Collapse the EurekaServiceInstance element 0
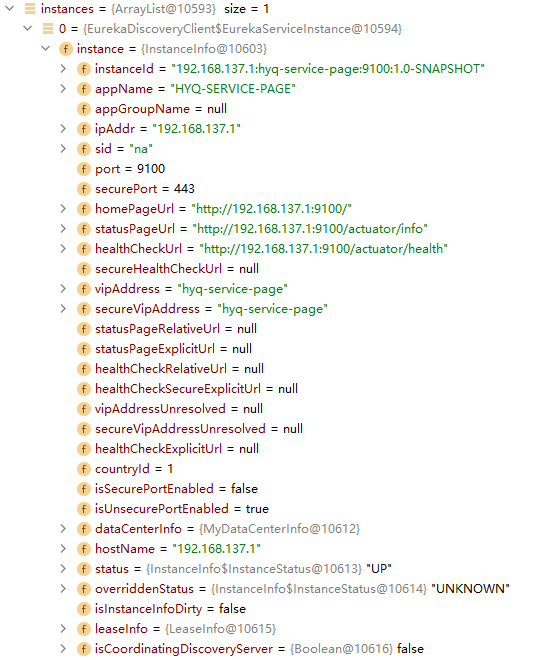Screen dimensions: 554x660 point(28,29)
